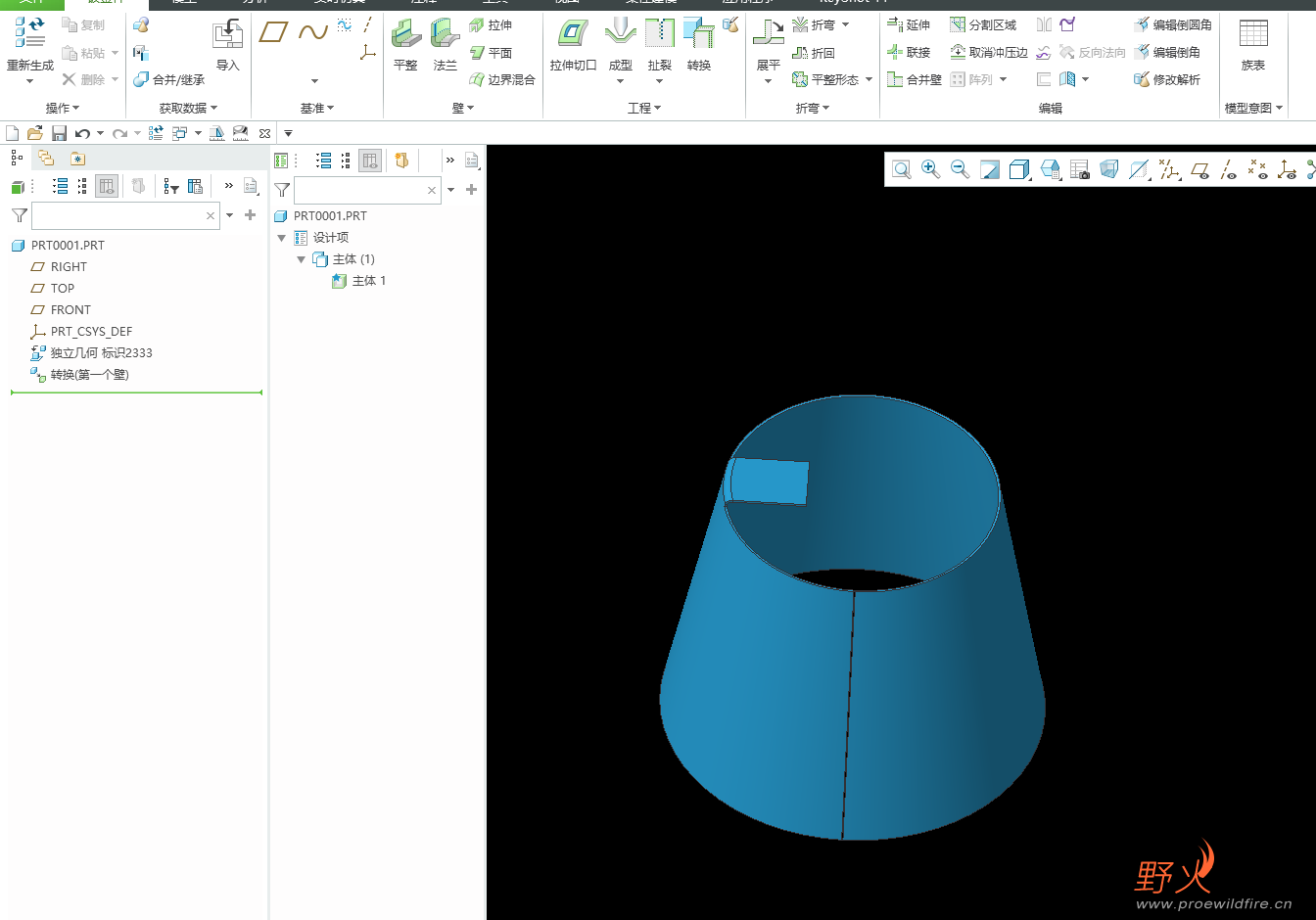Expand the 工程 (Engineering) group dropdown
Viewport: 1316px width, 920px height.
644,108
